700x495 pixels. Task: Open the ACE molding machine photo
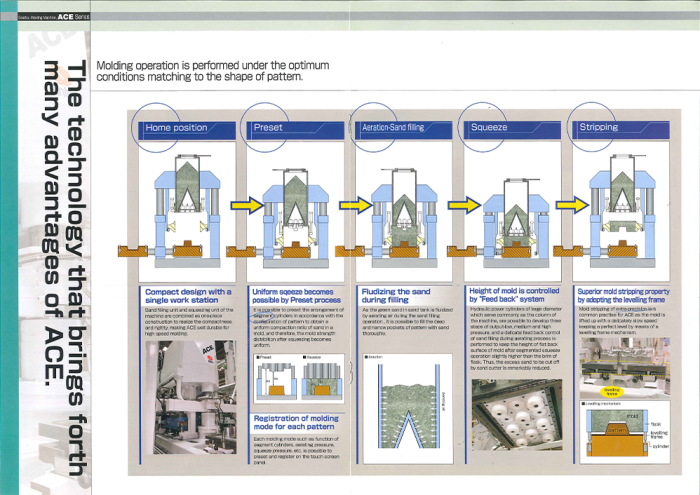pyautogui.click(x=191, y=397)
